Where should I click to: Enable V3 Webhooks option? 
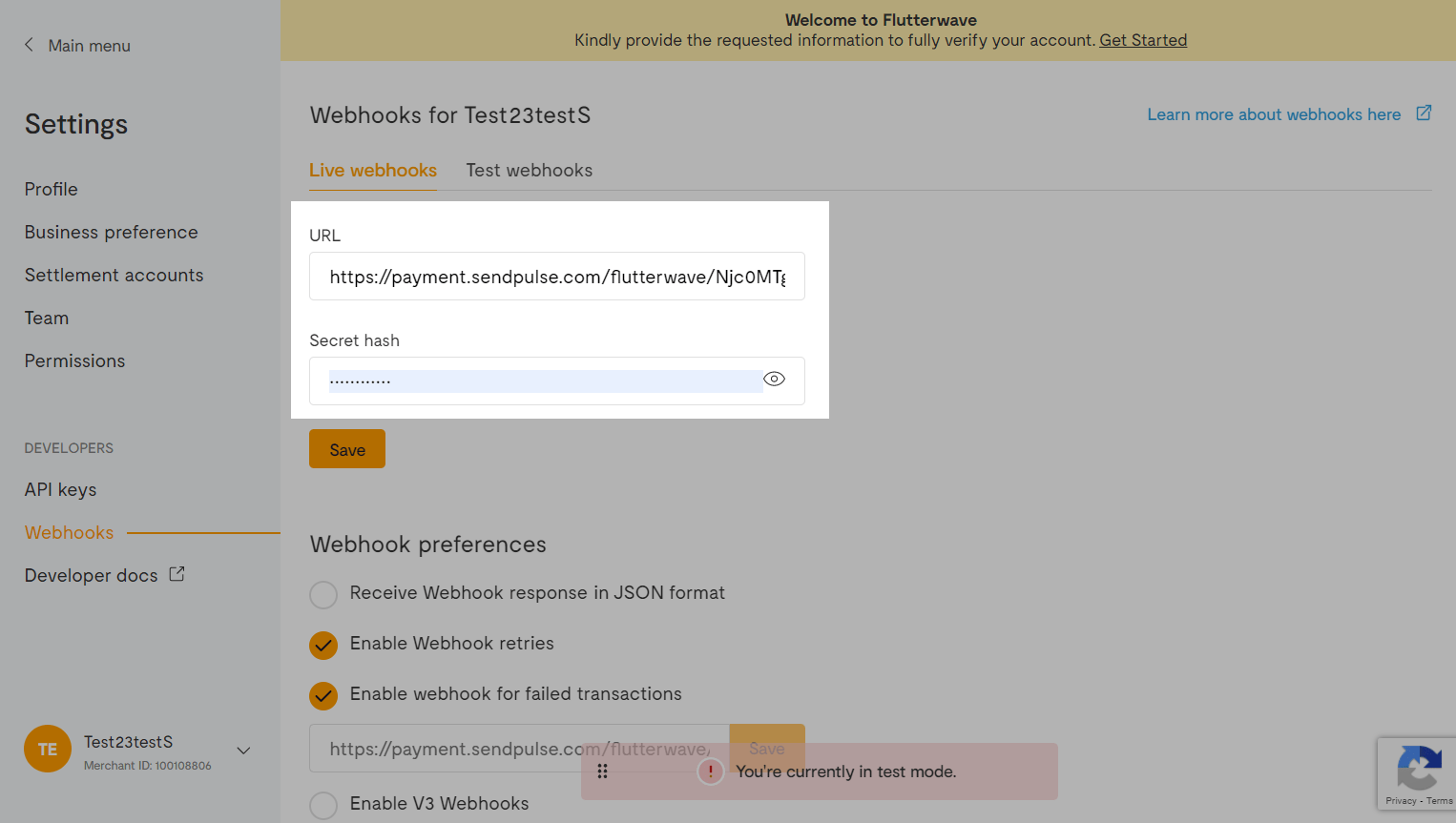pyautogui.click(x=323, y=806)
